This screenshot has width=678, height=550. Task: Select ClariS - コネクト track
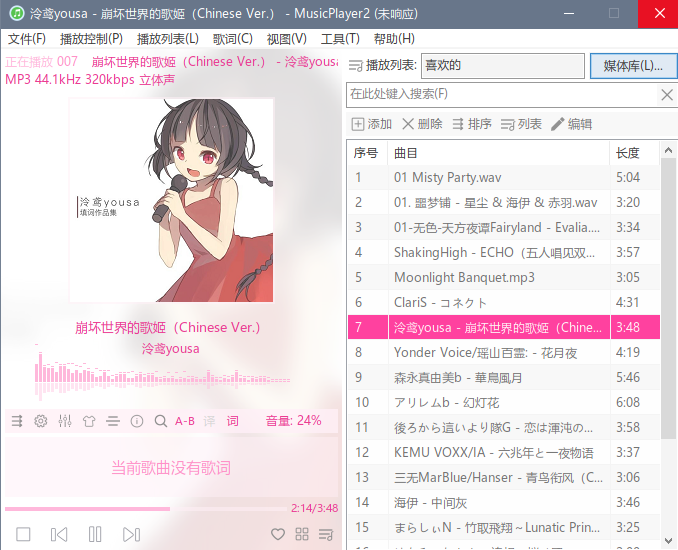504,302
